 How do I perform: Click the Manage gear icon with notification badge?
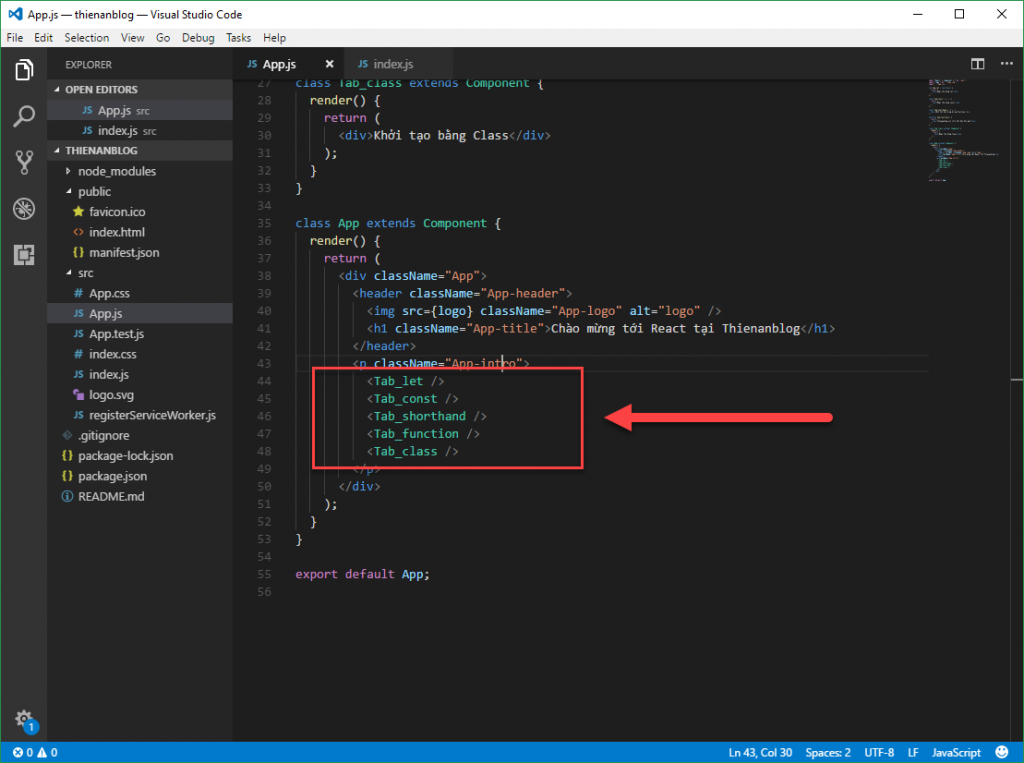click(x=24, y=715)
